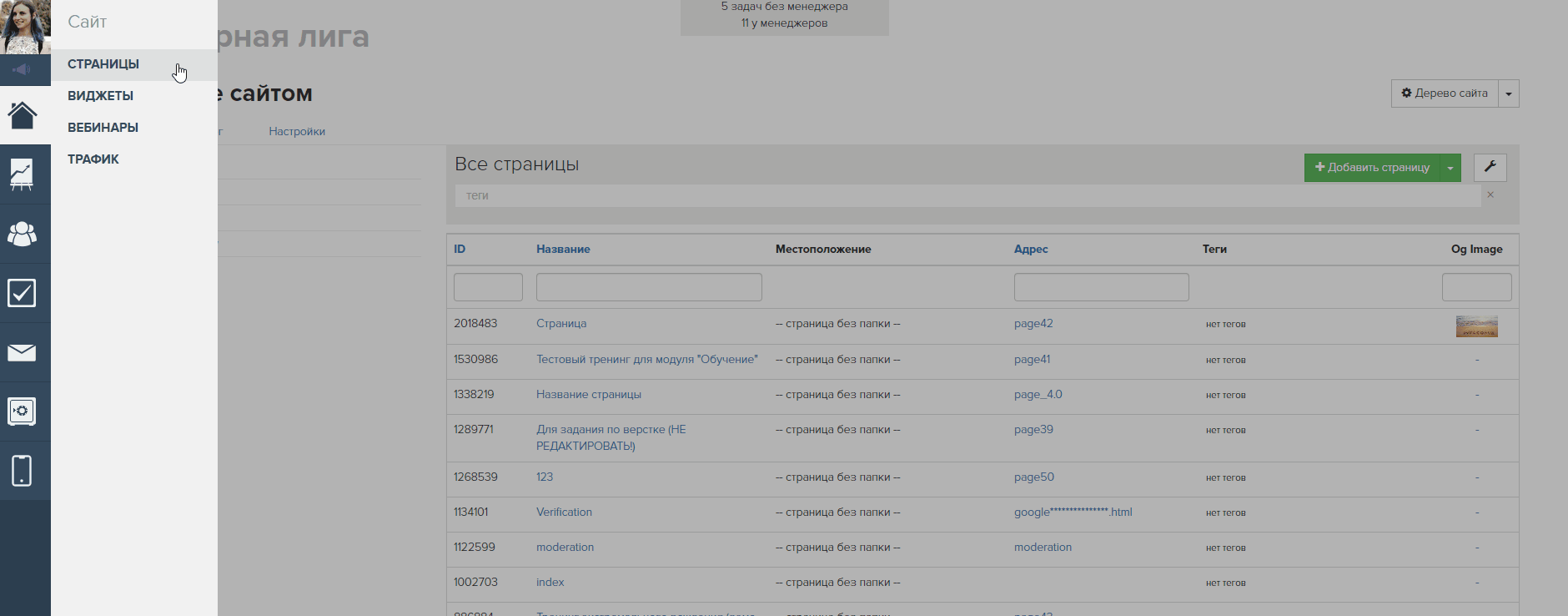Select Виджеты in the Сайт menu
Image resolution: width=1568 pixels, height=616 pixels.
pyautogui.click(x=101, y=96)
